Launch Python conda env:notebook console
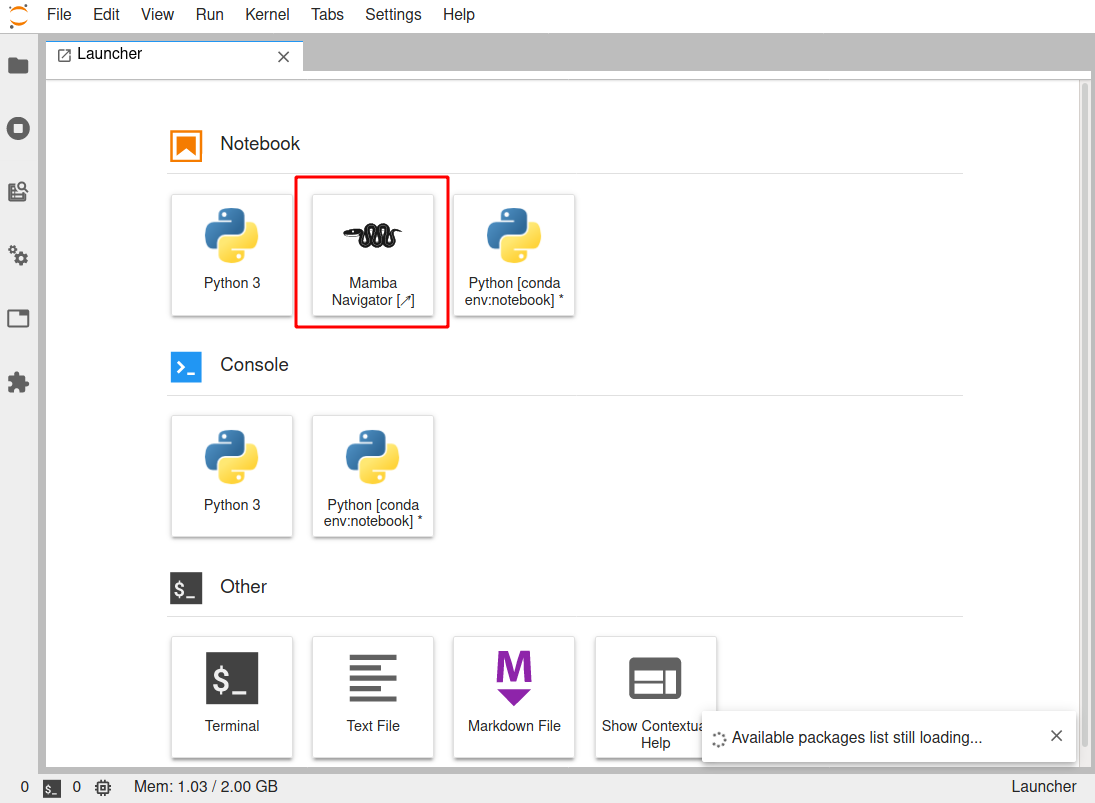The height and width of the screenshot is (803, 1095). [373, 476]
